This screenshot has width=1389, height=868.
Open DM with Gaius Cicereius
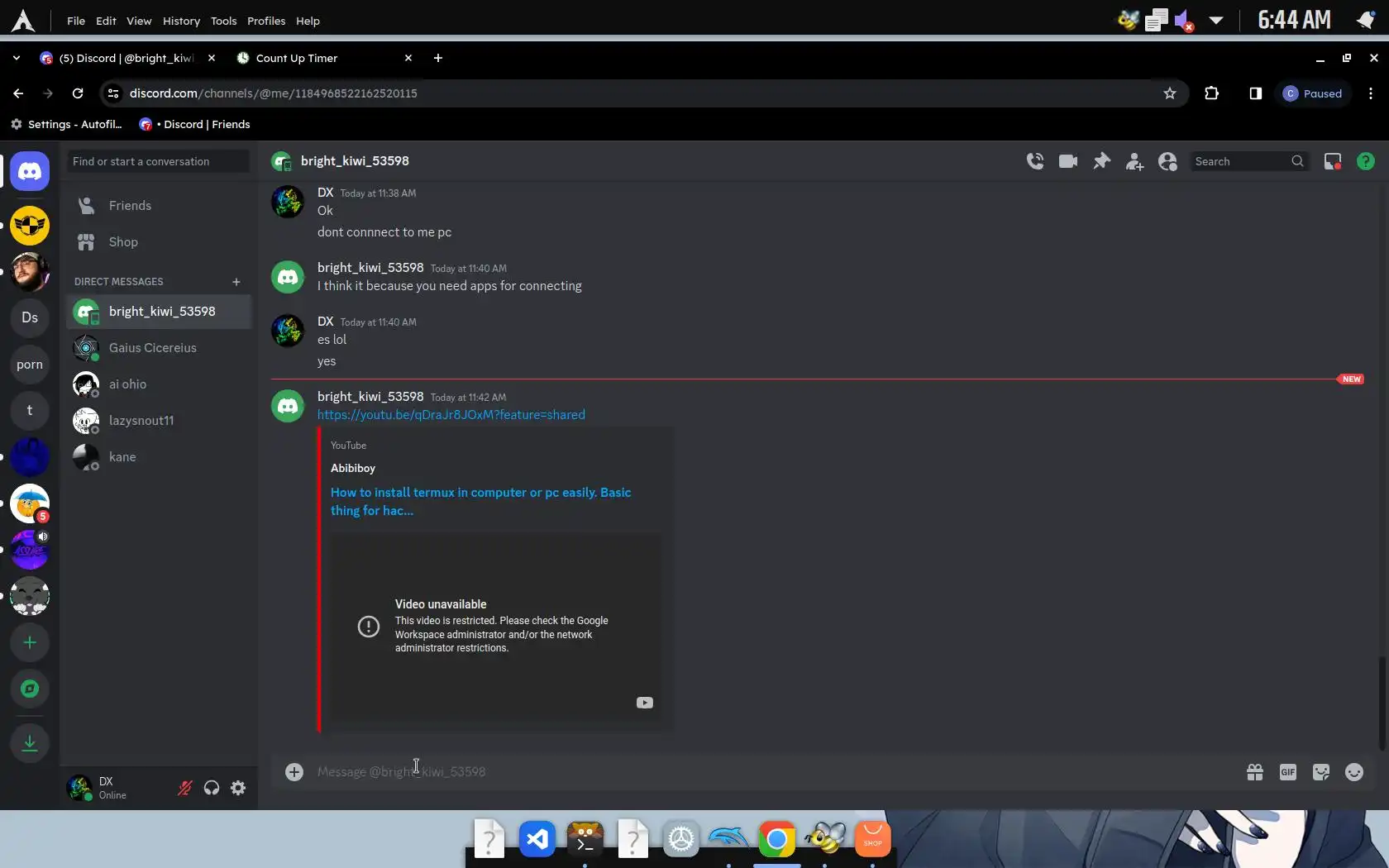(159, 348)
